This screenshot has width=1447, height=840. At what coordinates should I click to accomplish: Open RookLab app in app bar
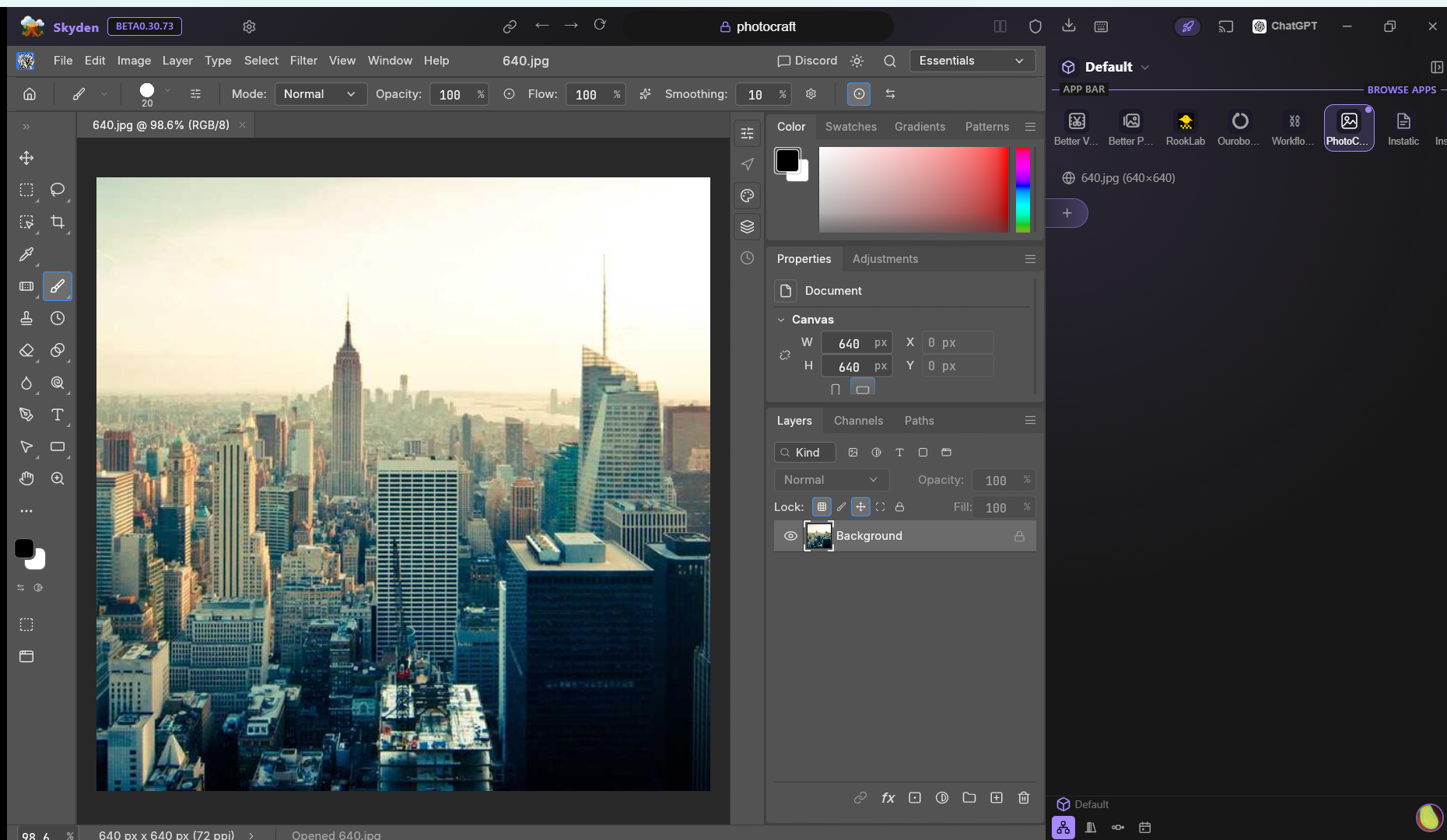[1186, 128]
